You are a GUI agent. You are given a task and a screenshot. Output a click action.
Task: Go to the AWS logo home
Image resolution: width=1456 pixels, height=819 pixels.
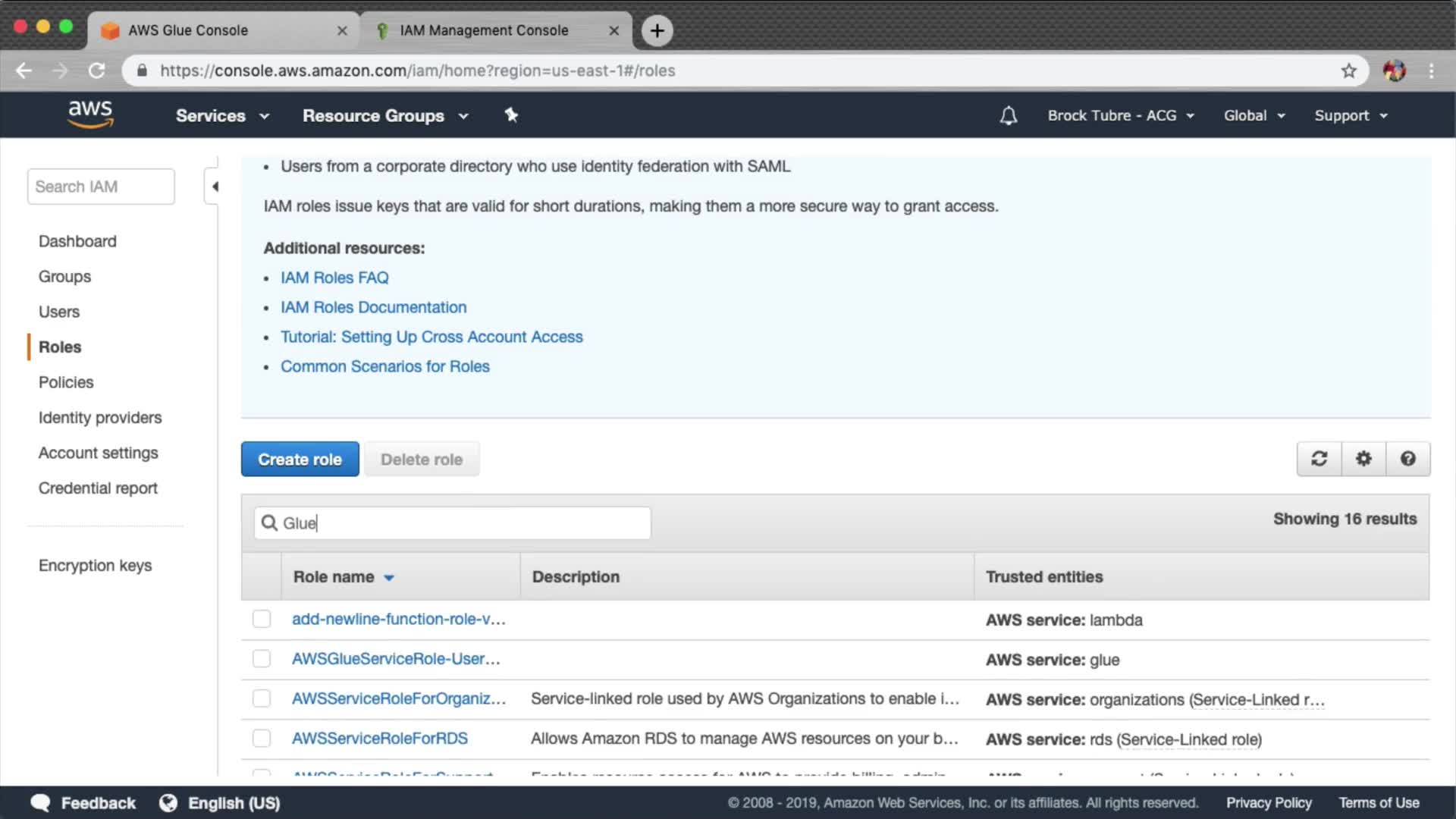[90, 115]
